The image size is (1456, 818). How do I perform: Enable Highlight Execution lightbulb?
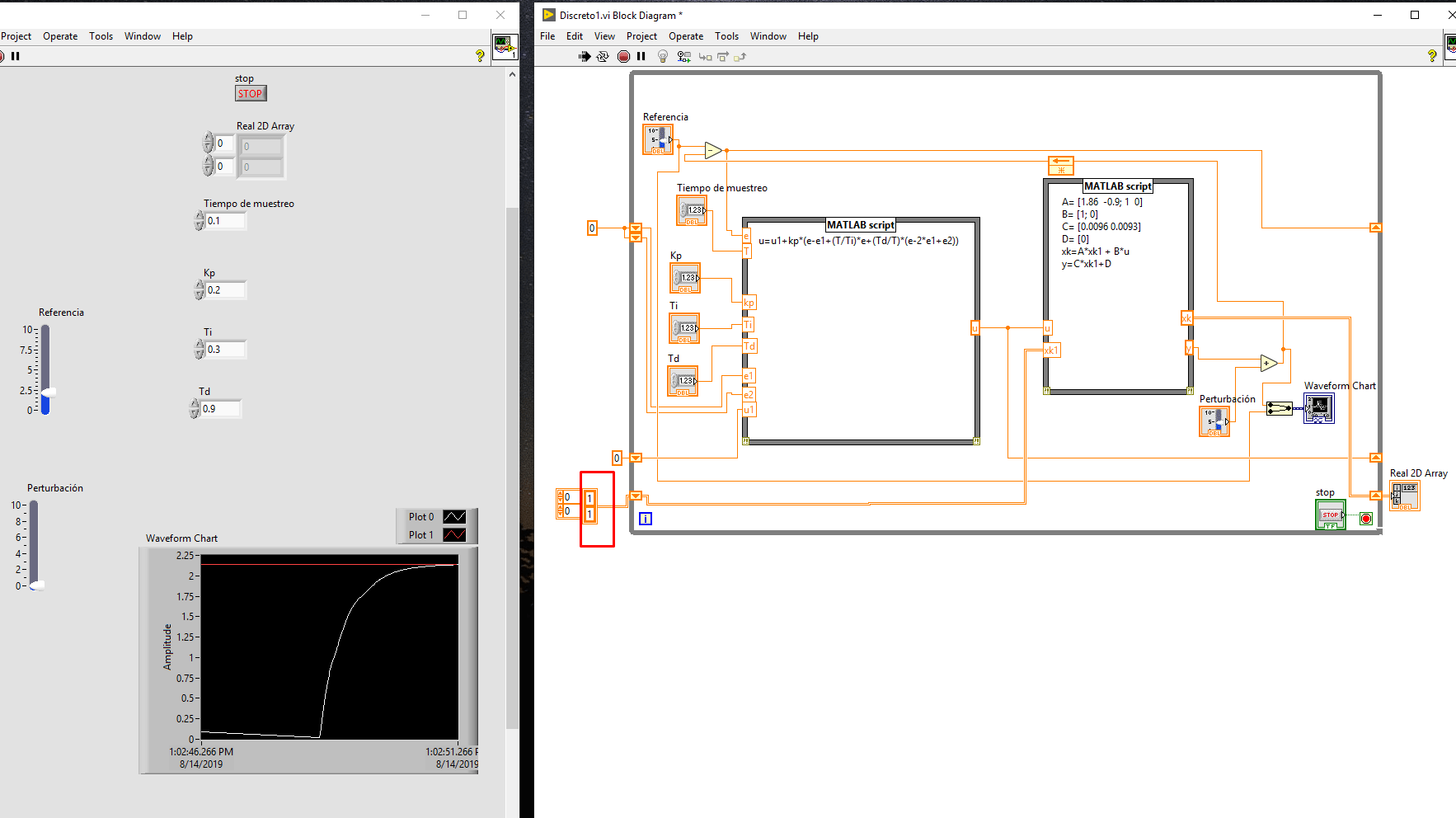(662, 56)
